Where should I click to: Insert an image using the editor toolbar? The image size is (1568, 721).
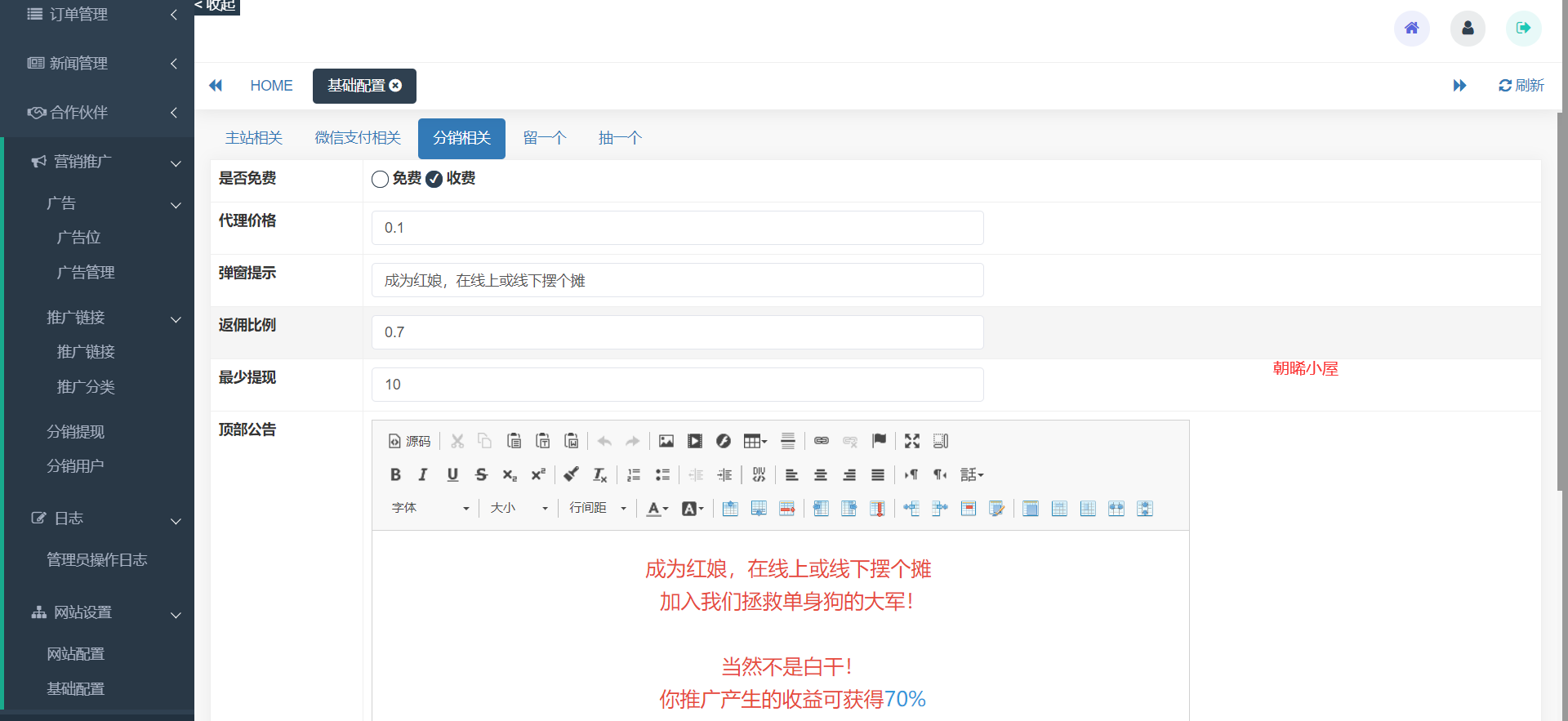coord(666,441)
